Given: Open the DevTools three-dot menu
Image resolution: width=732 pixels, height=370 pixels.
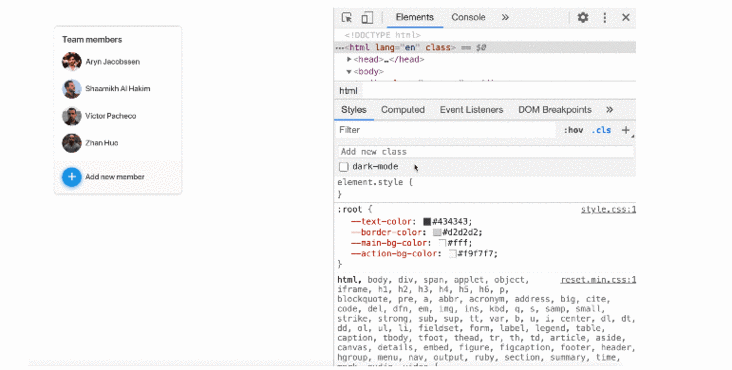Looking at the screenshot, I should (605, 18).
